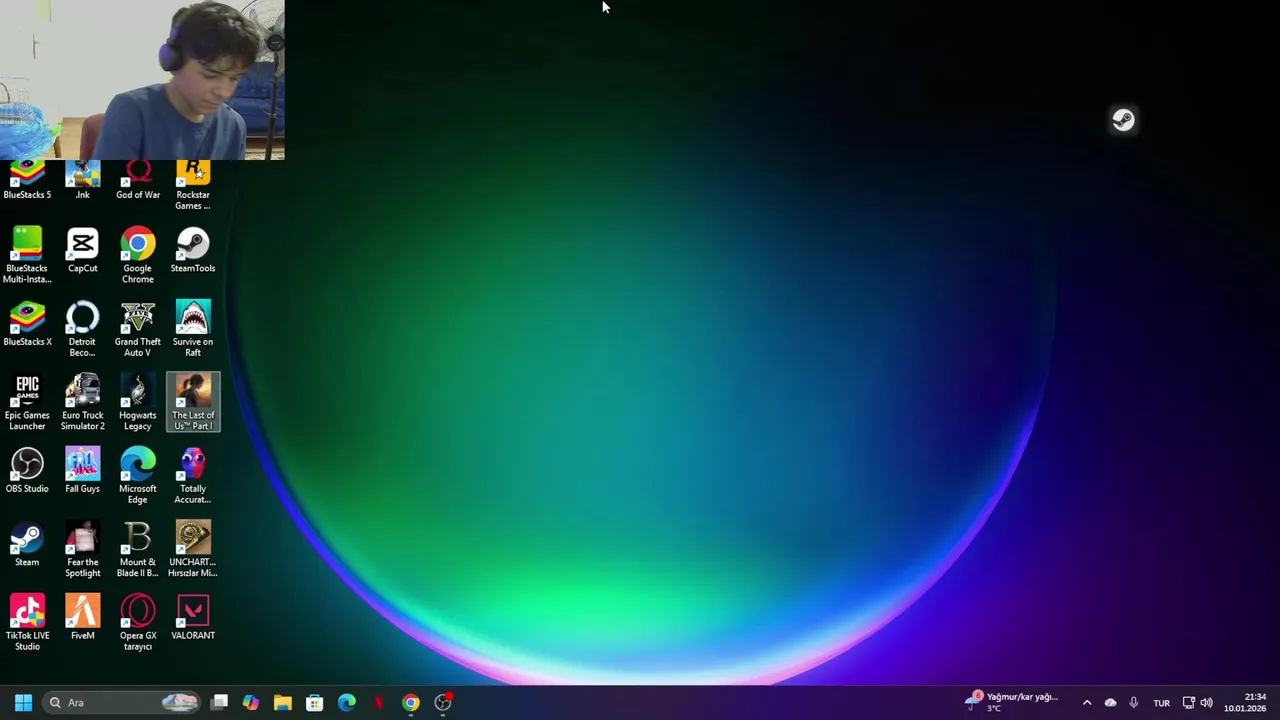Open Detroit Become Human shortcut
Screen dimensions: 1280x720
[x=83, y=329]
